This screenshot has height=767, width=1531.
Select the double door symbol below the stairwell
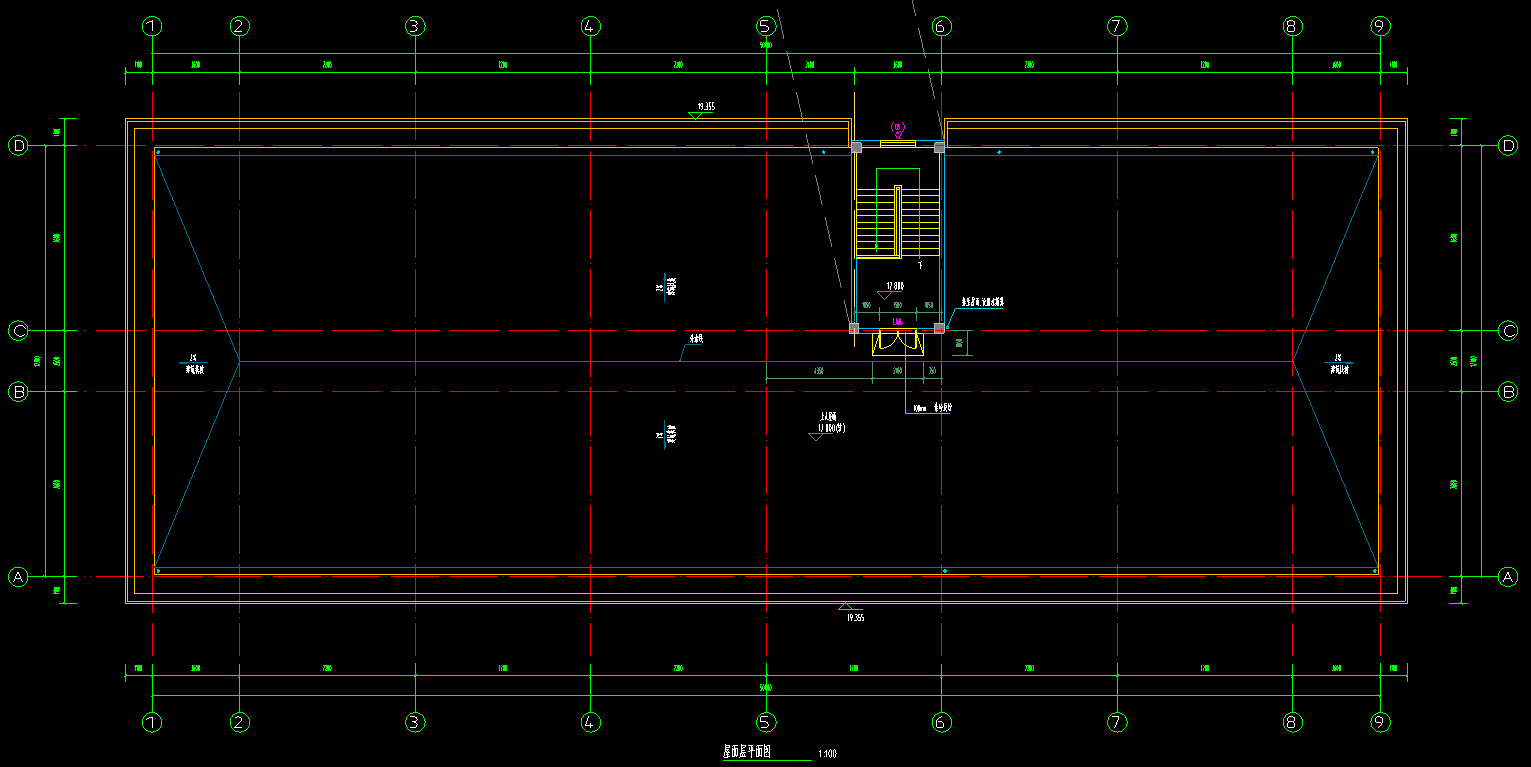[898, 342]
